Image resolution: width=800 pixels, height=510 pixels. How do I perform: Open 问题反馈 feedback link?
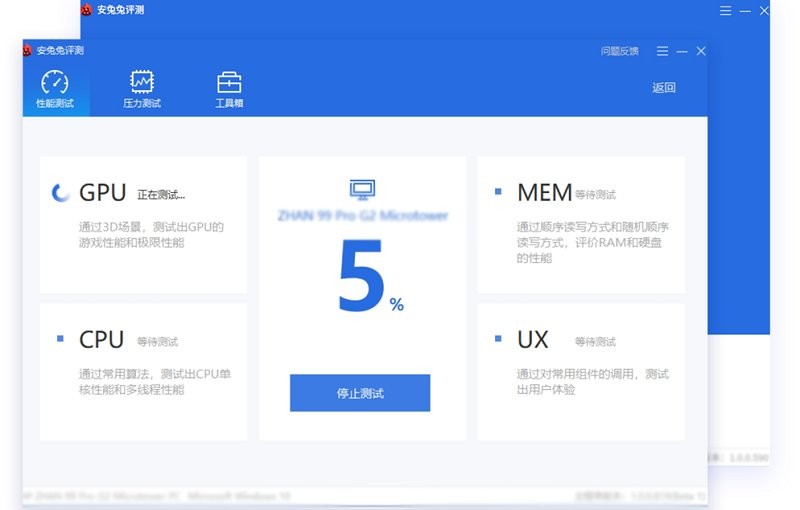[x=619, y=51]
